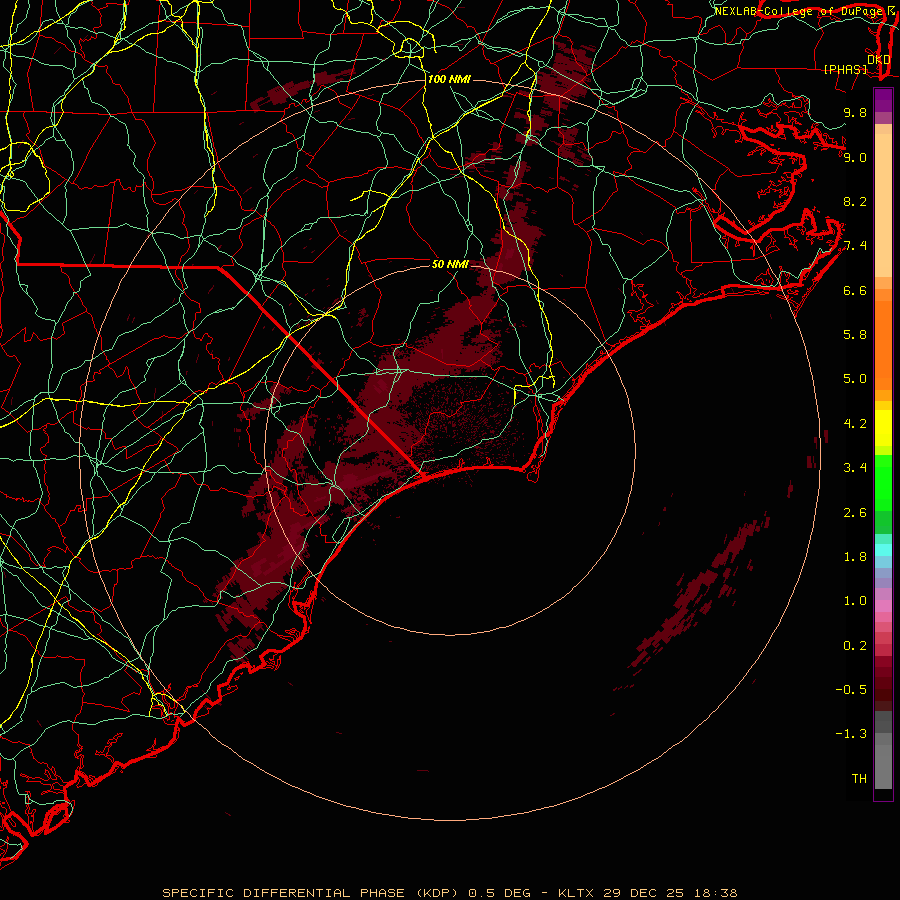Pick the orange segment of the color bar
The height and width of the screenshot is (900, 900).
pyautogui.click(x=883, y=345)
